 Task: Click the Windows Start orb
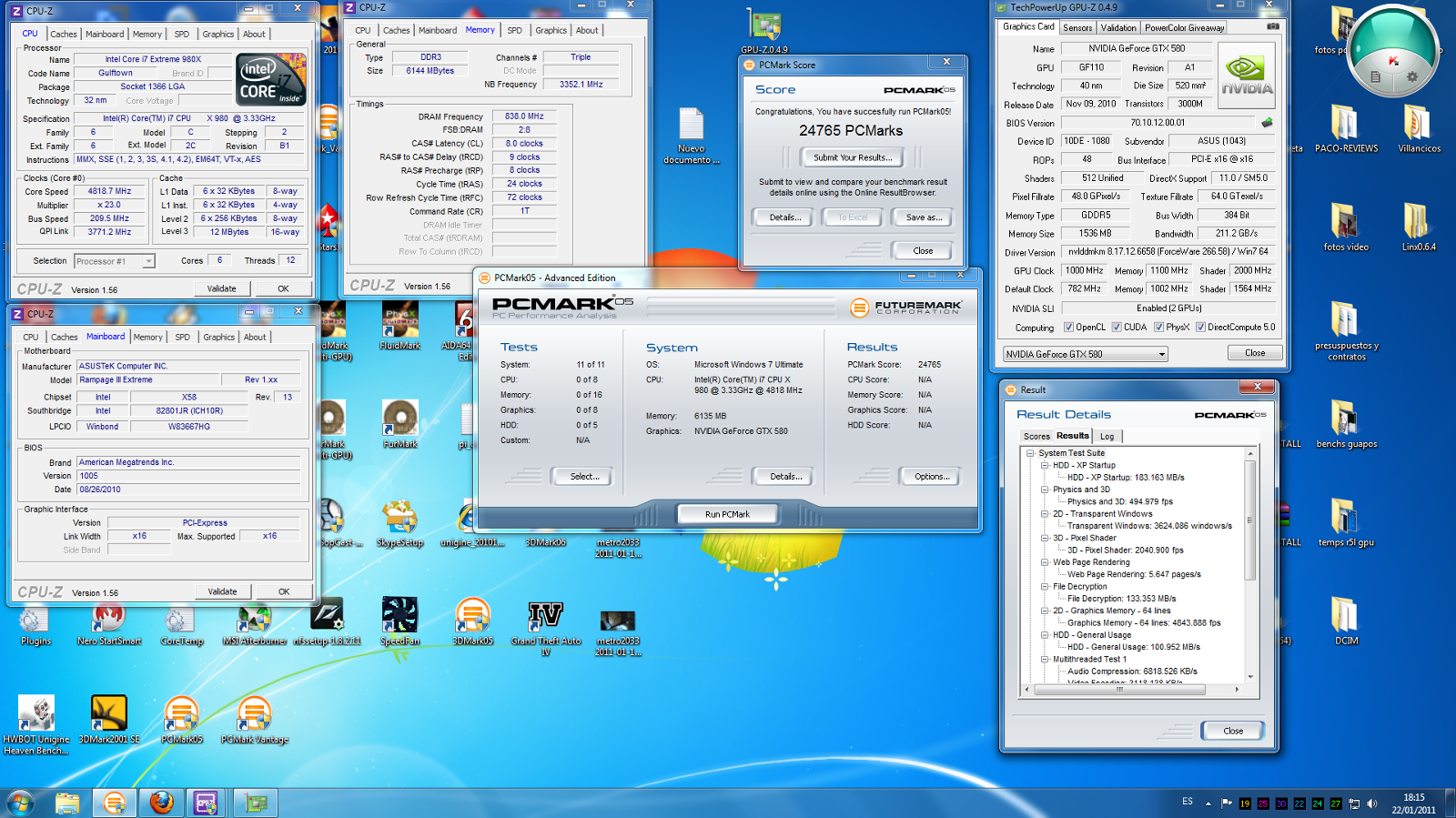tap(20, 803)
